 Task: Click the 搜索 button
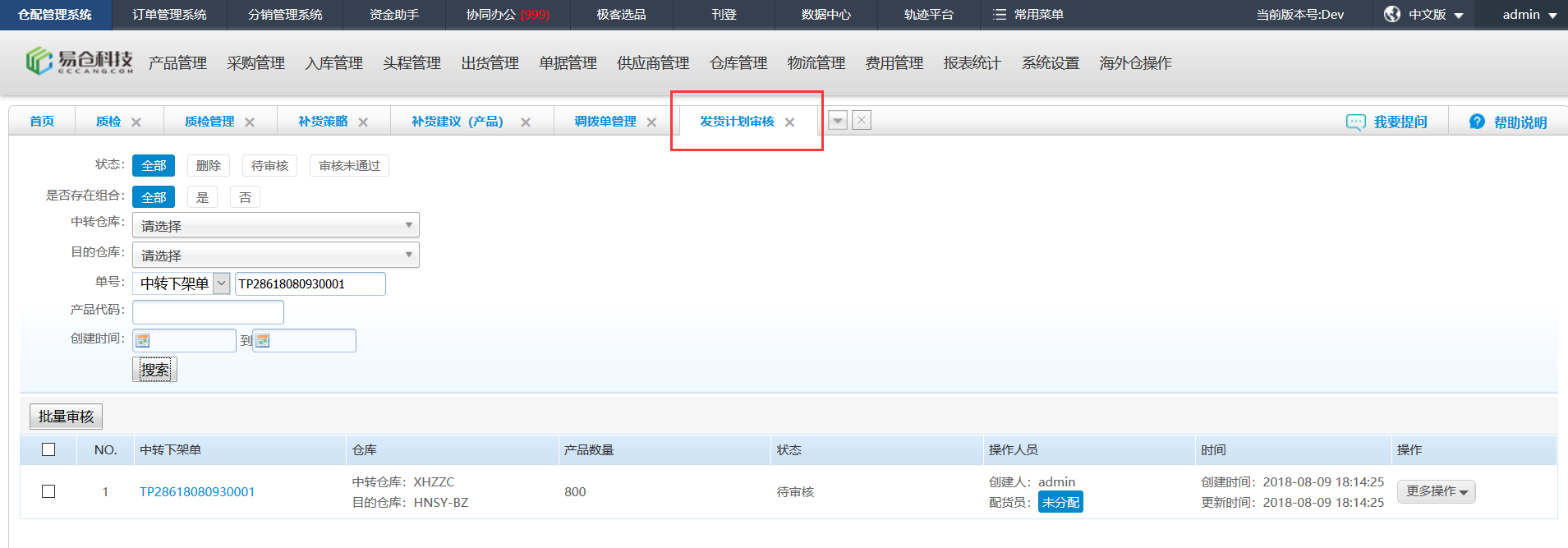pyautogui.click(x=154, y=370)
